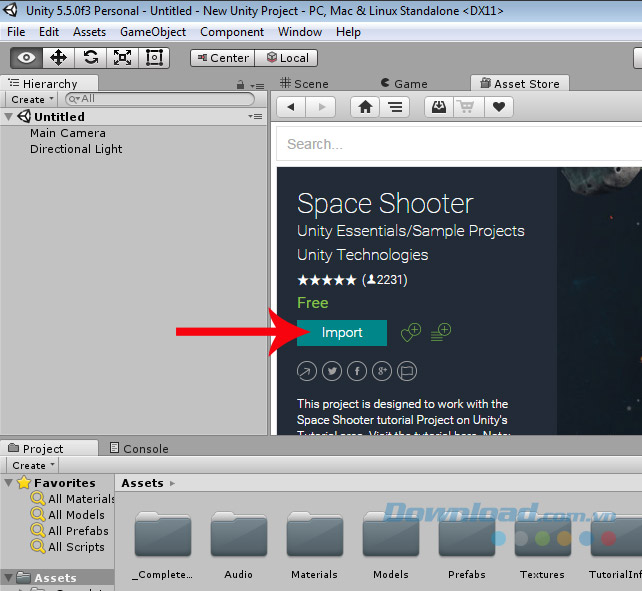Click the Asset Store search field
This screenshot has height=591, width=642.
(x=460, y=144)
